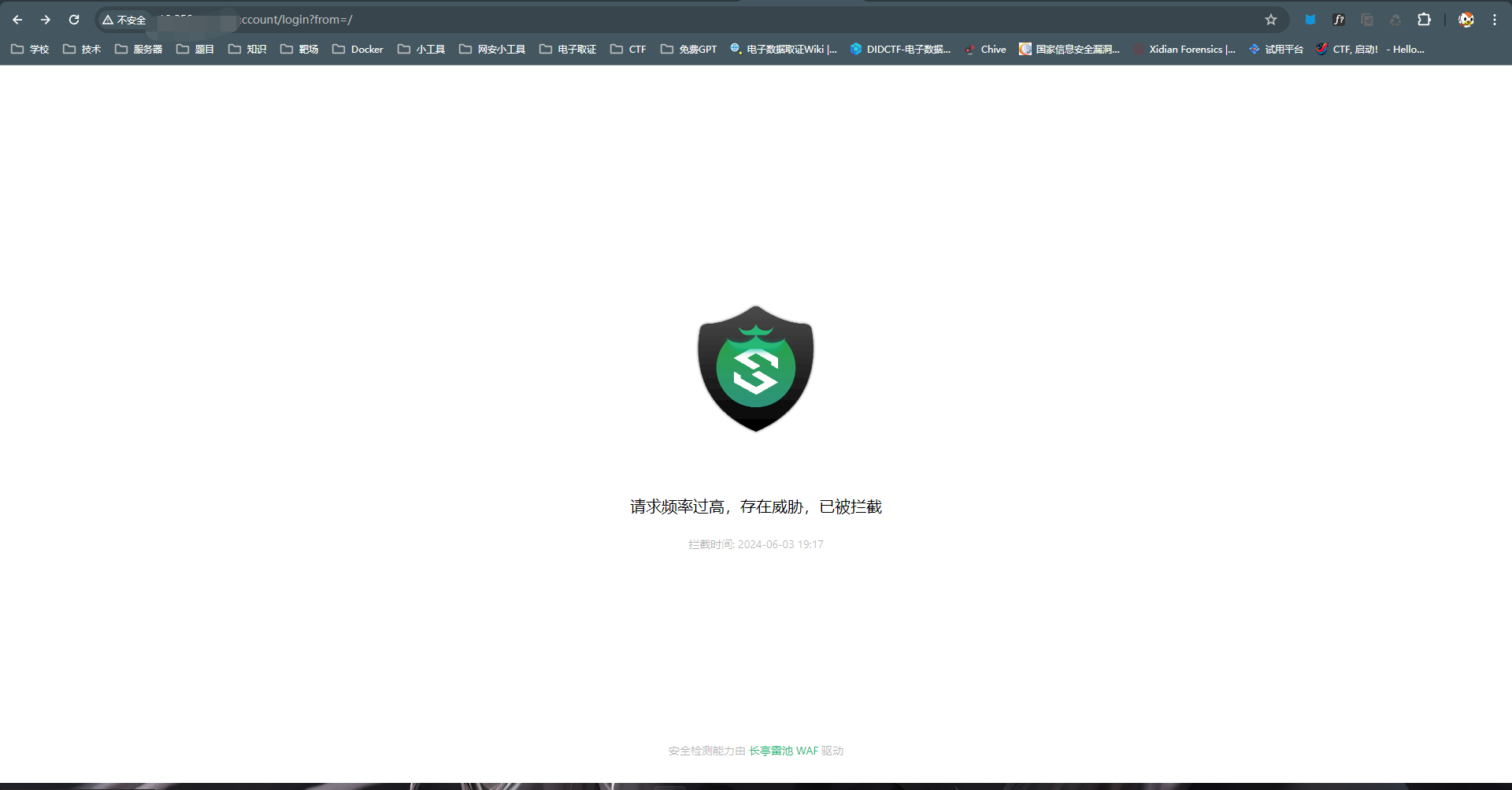Open the 电子取证 bookmark folder
The height and width of the screenshot is (790, 1512).
pos(568,49)
